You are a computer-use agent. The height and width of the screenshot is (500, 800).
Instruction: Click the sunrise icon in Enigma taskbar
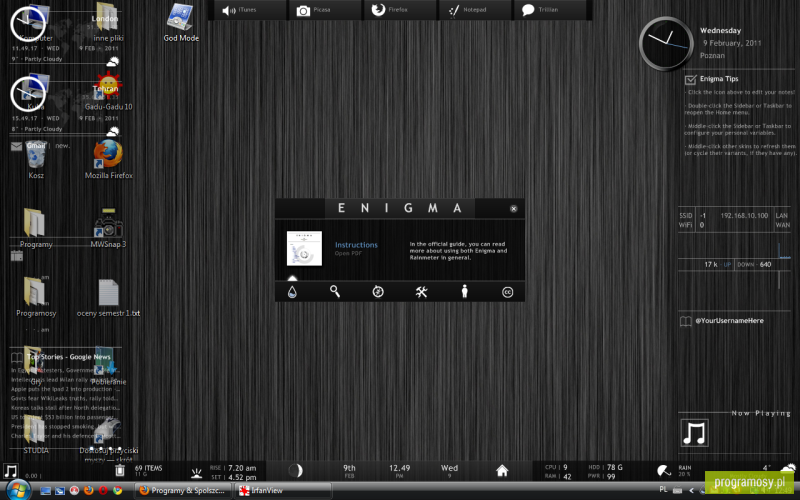point(196,473)
